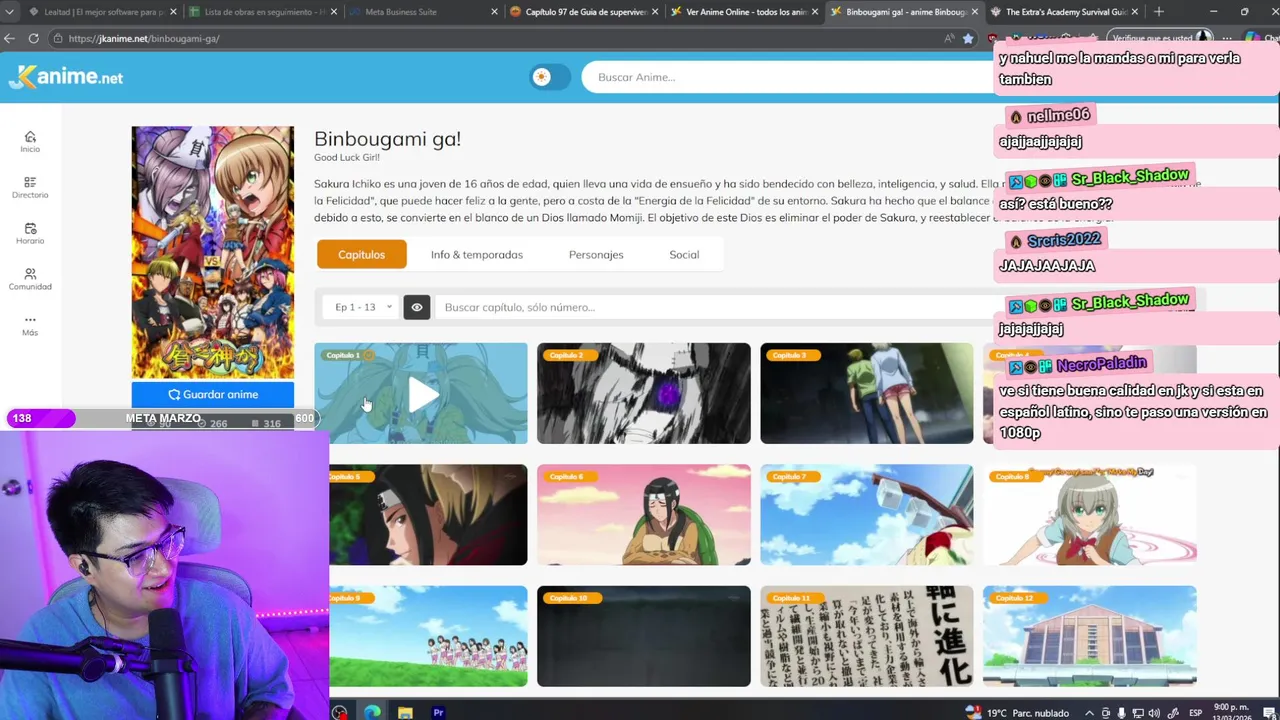
Task: Click the volume speaker tray icon
Action: coord(1154,712)
